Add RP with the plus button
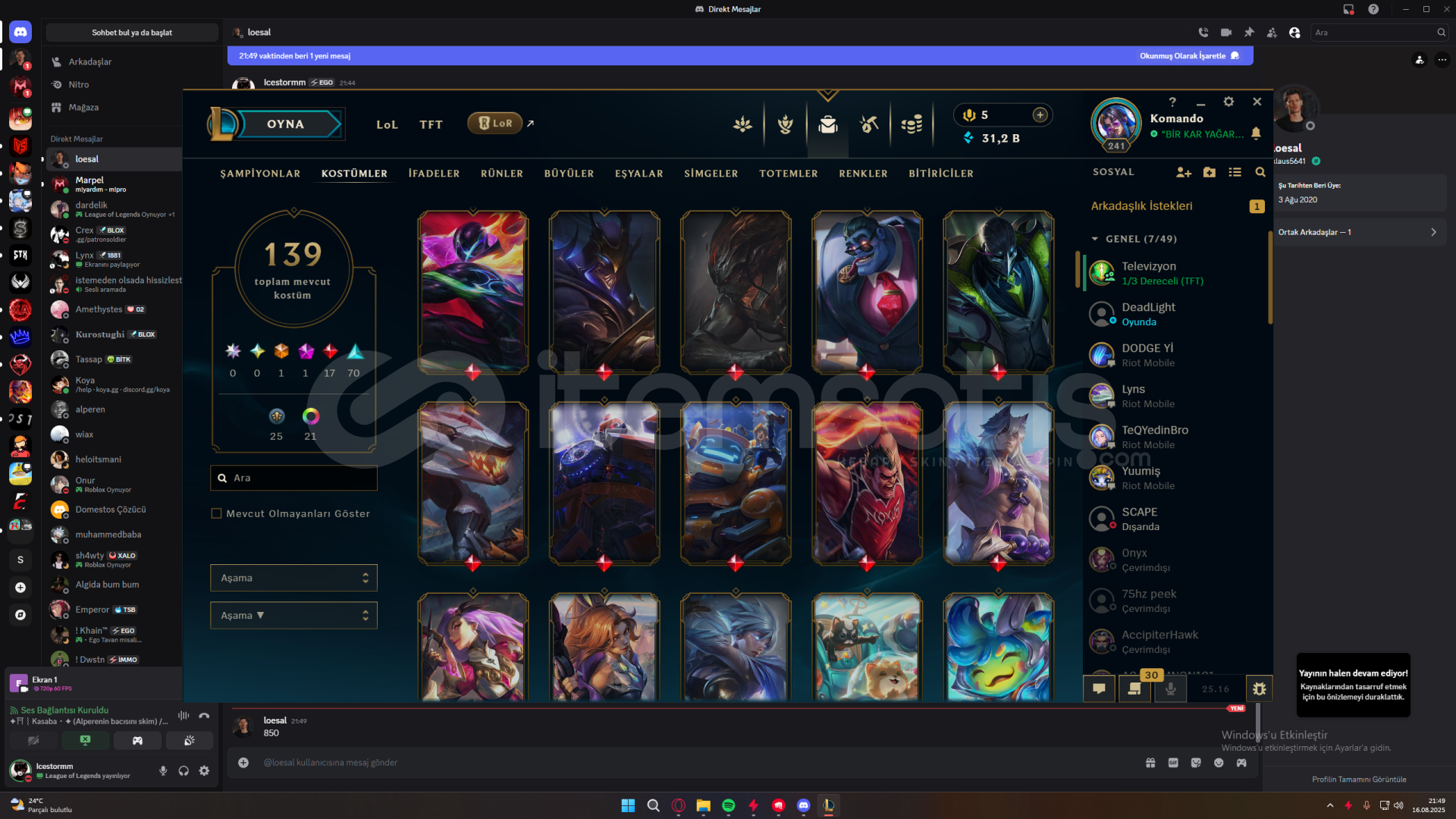1456x819 pixels. coord(1040,115)
